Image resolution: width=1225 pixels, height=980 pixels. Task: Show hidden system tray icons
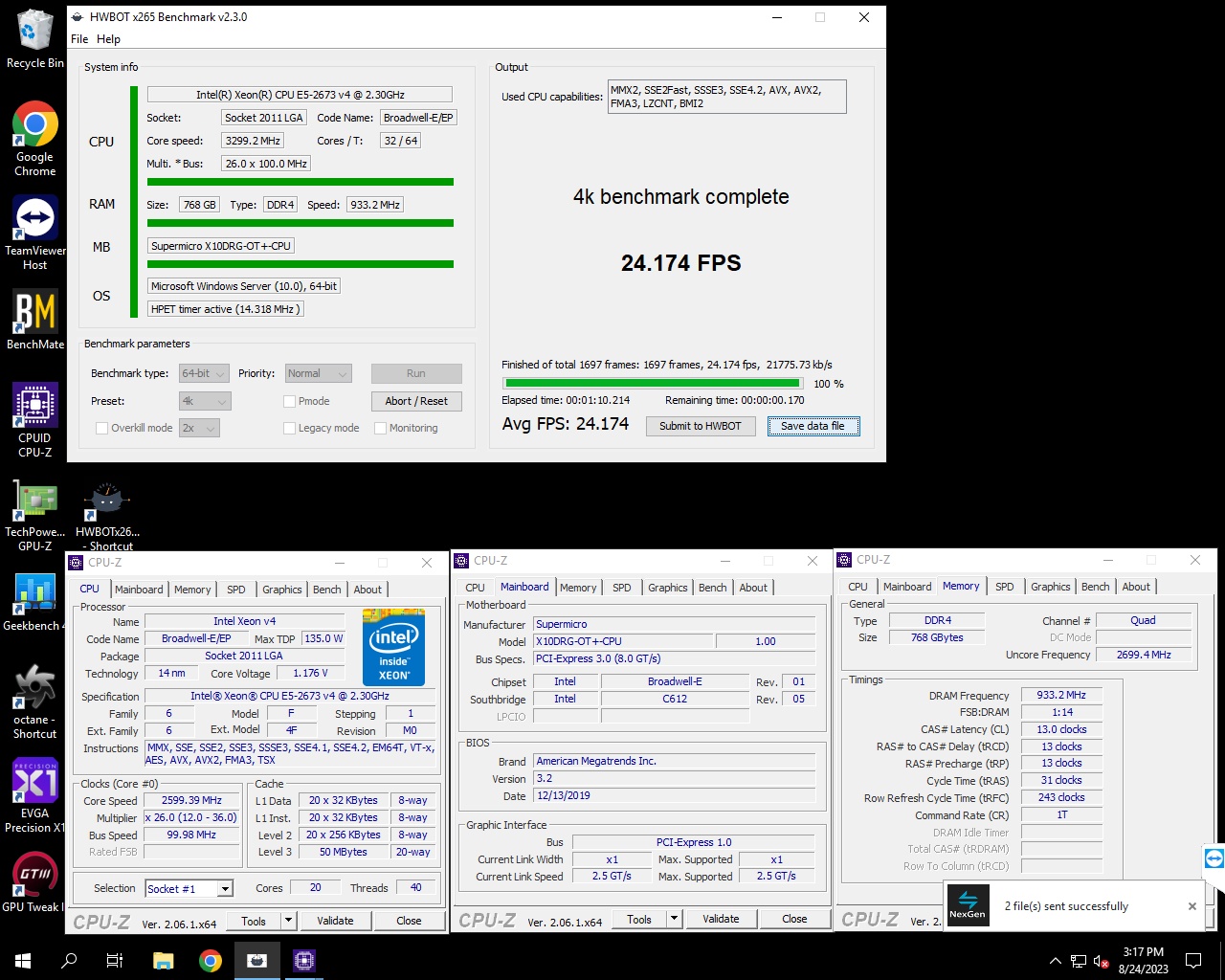tap(1055, 961)
